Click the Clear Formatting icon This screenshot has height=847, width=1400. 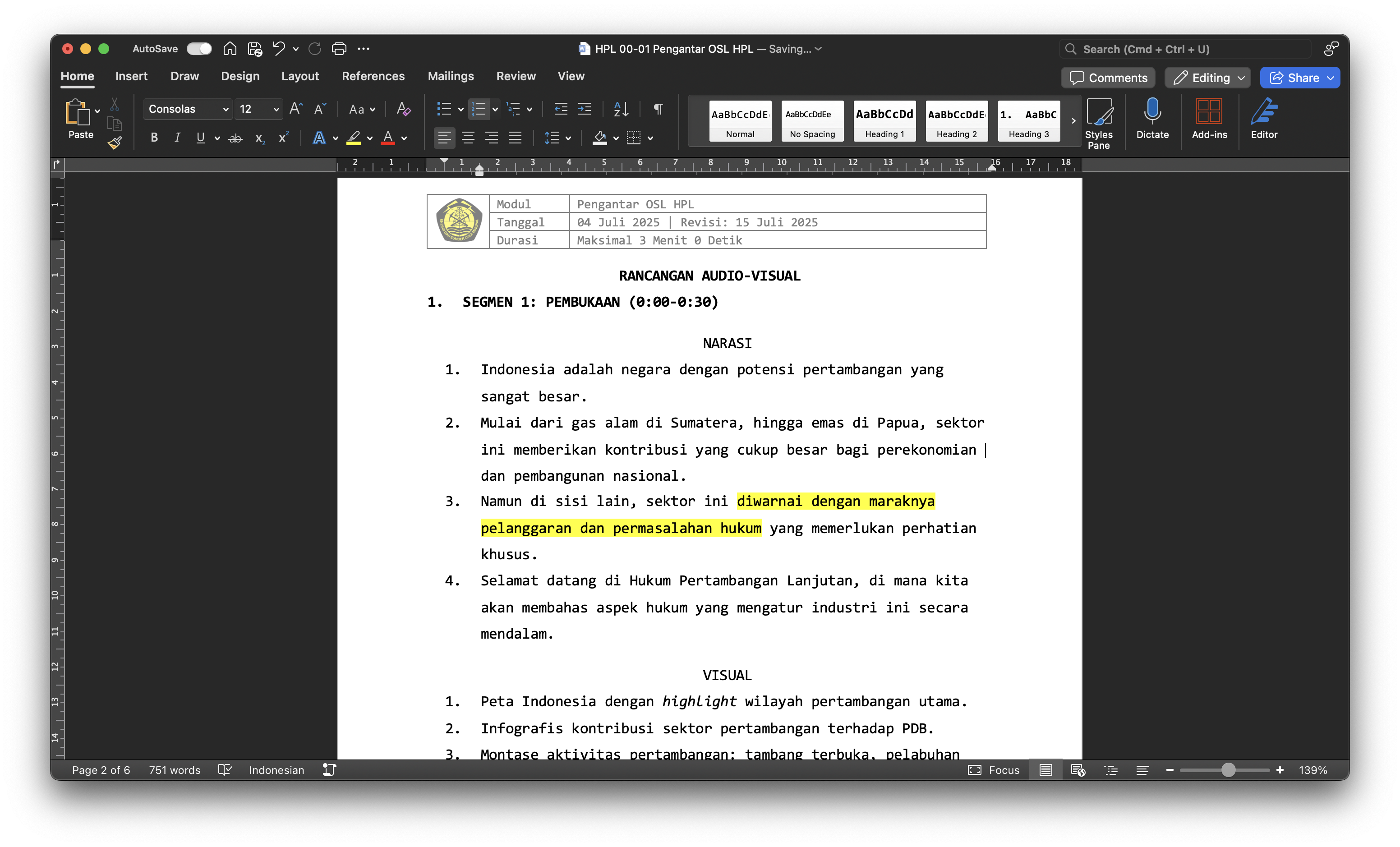(403, 109)
